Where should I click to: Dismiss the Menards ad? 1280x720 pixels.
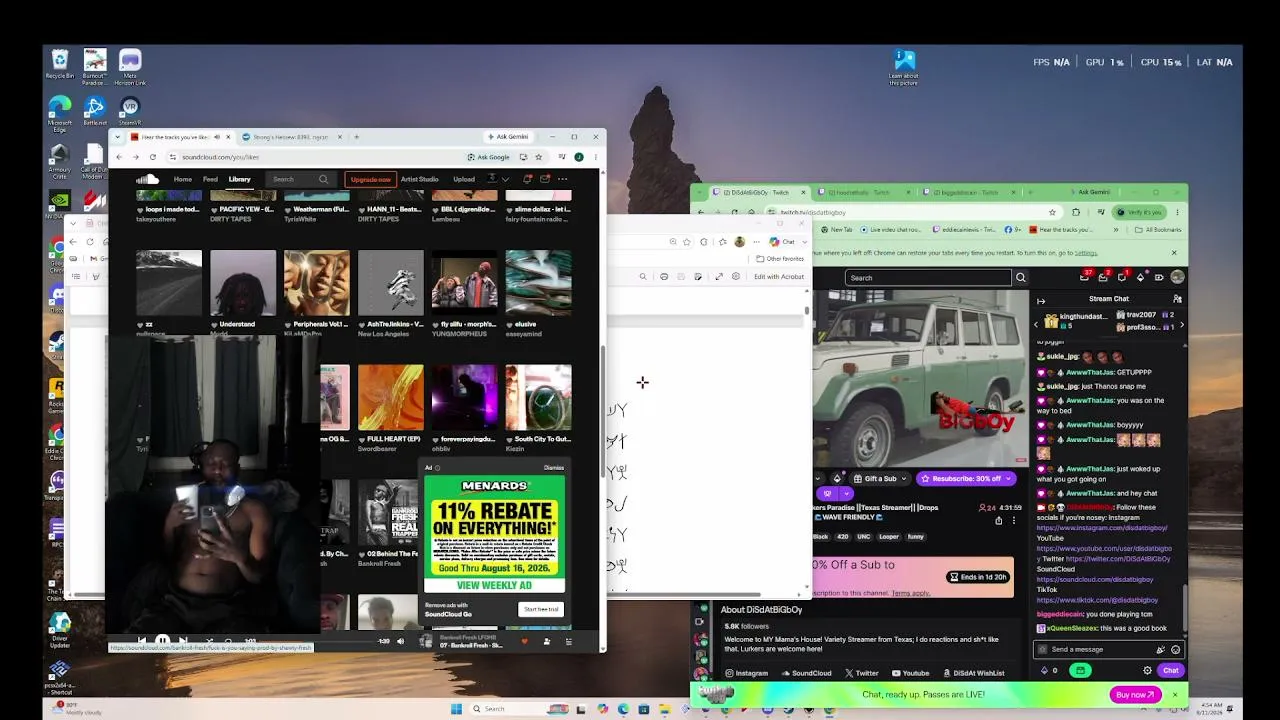pyautogui.click(x=553, y=467)
